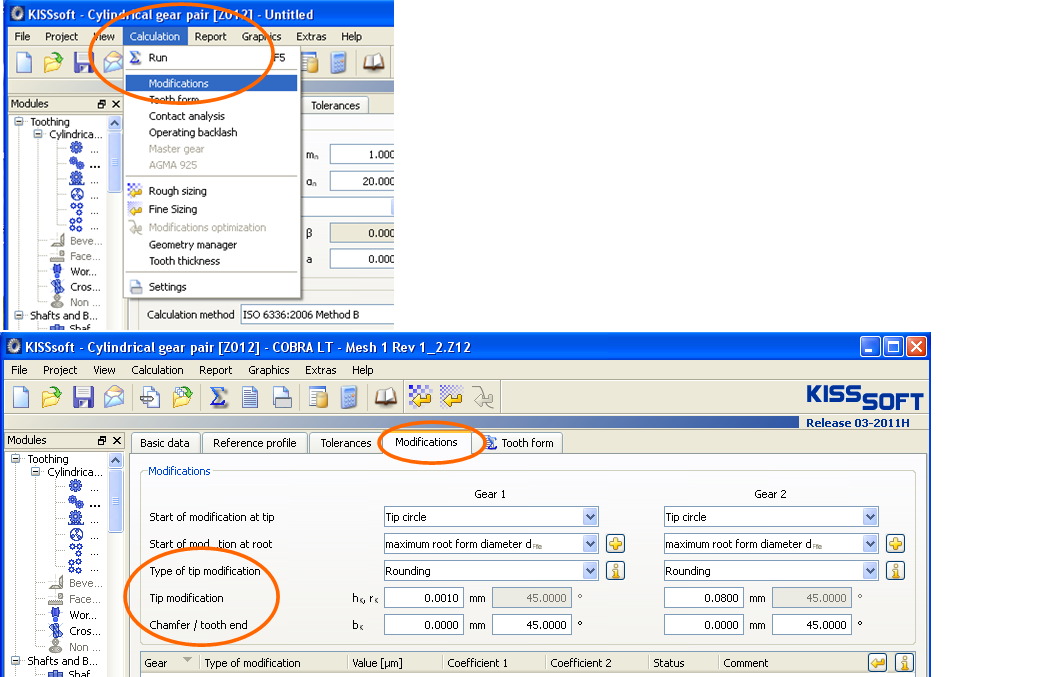Open the manual book icon in COBRA LT toolbar
The height and width of the screenshot is (677, 1041).
click(x=386, y=397)
